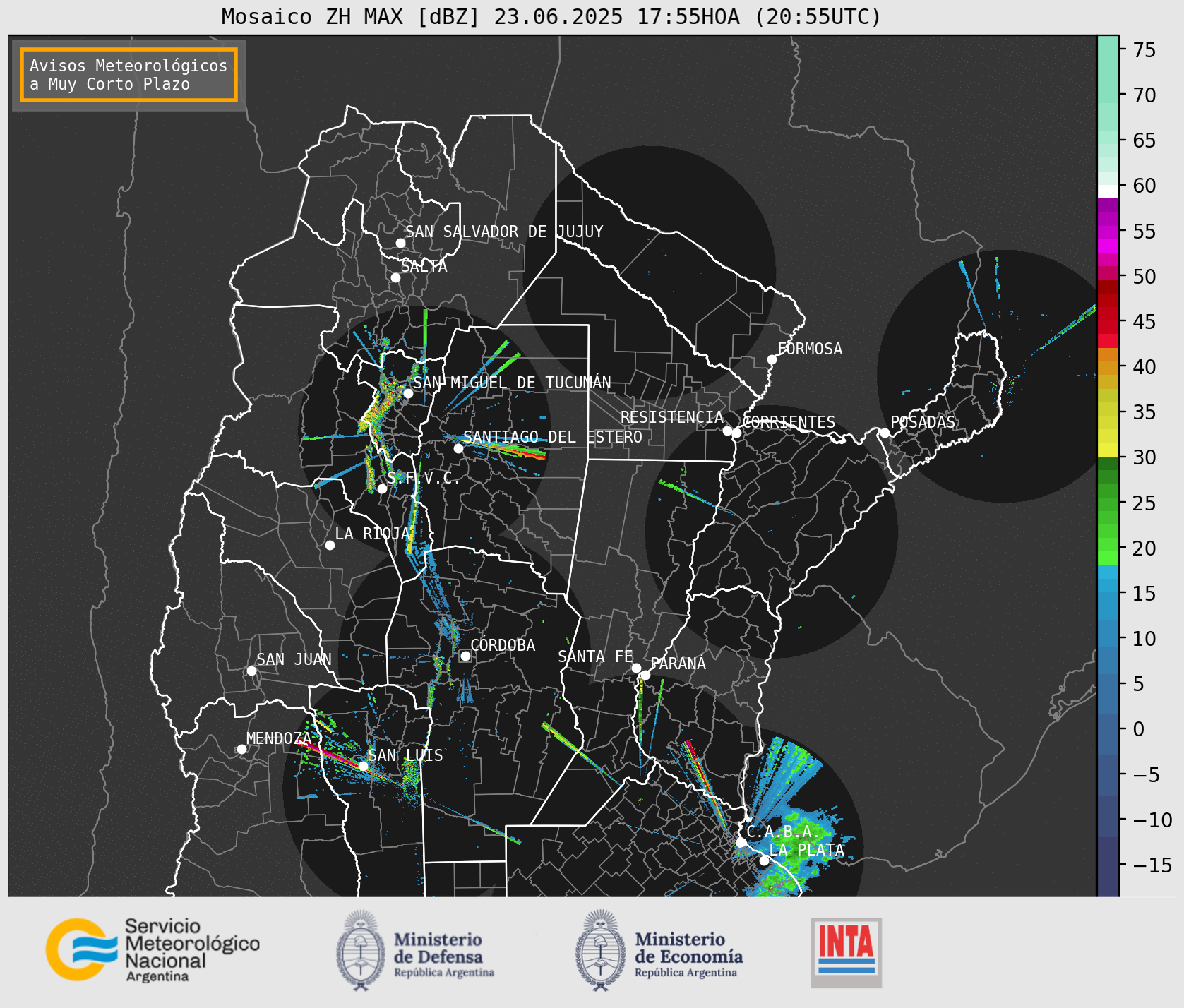Select the Formosa city marker
Image resolution: width=1184 pixels, height=1008 pixels.
tap(772, 359)
